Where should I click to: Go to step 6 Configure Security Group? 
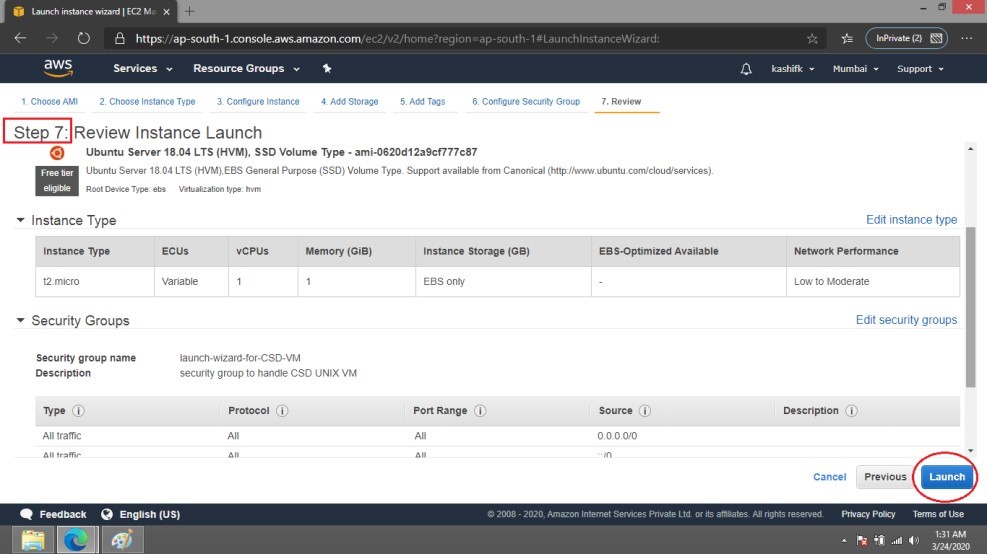pyautogui.click(x=526, y=101)
